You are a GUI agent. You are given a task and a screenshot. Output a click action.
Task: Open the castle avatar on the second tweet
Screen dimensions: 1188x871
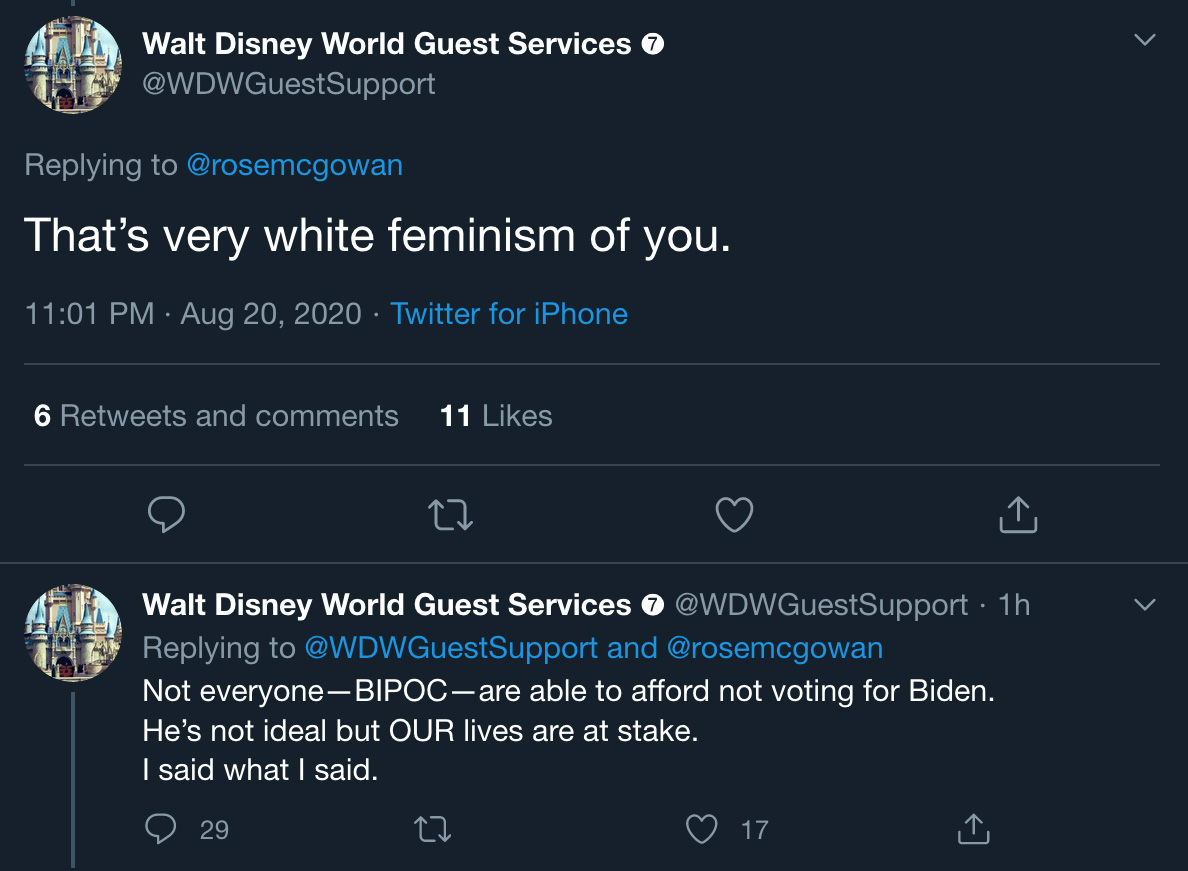pos(73,632)
